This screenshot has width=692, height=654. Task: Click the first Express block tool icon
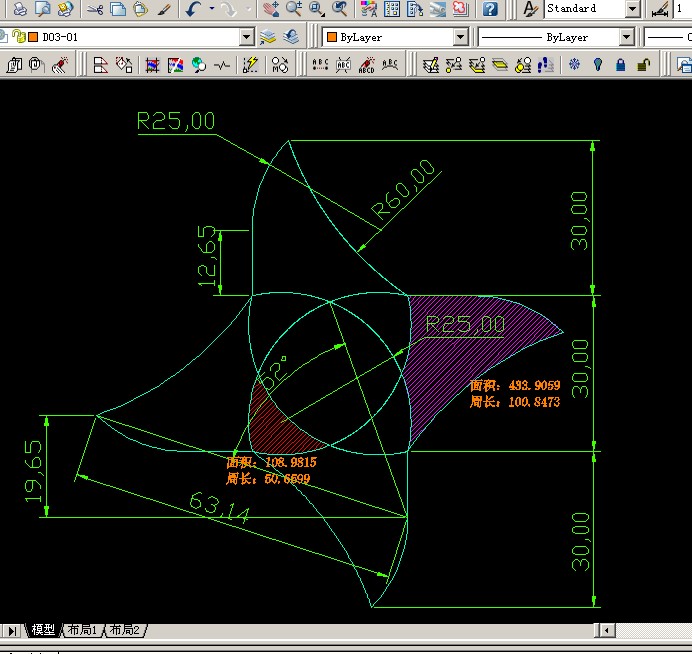14,65
